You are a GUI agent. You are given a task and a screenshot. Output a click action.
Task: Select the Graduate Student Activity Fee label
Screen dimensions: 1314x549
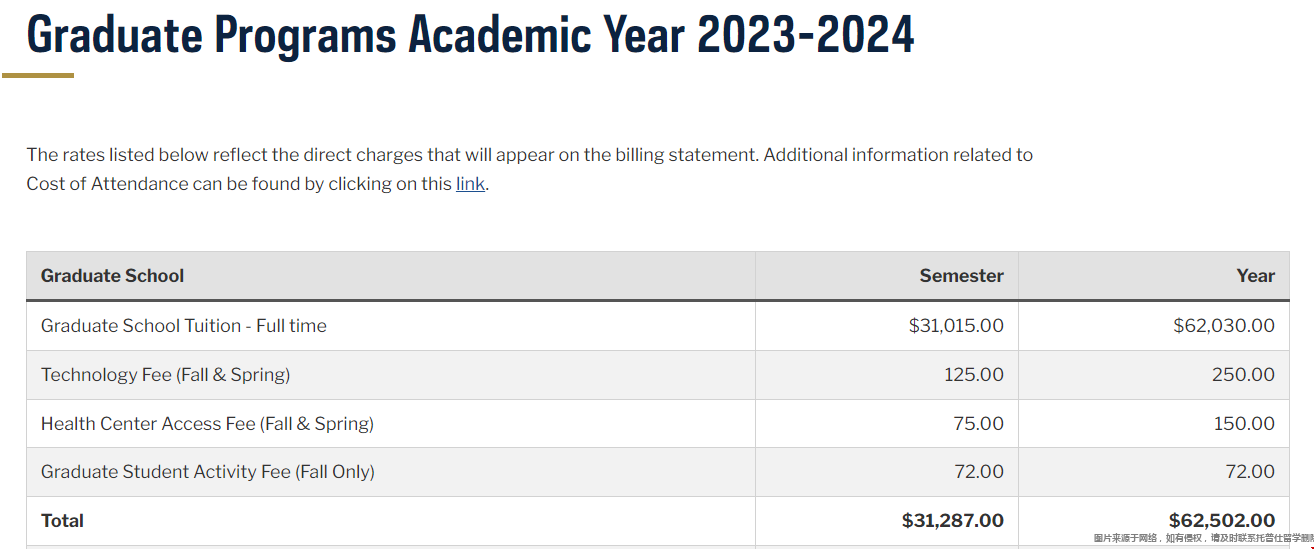coord(208,472)
